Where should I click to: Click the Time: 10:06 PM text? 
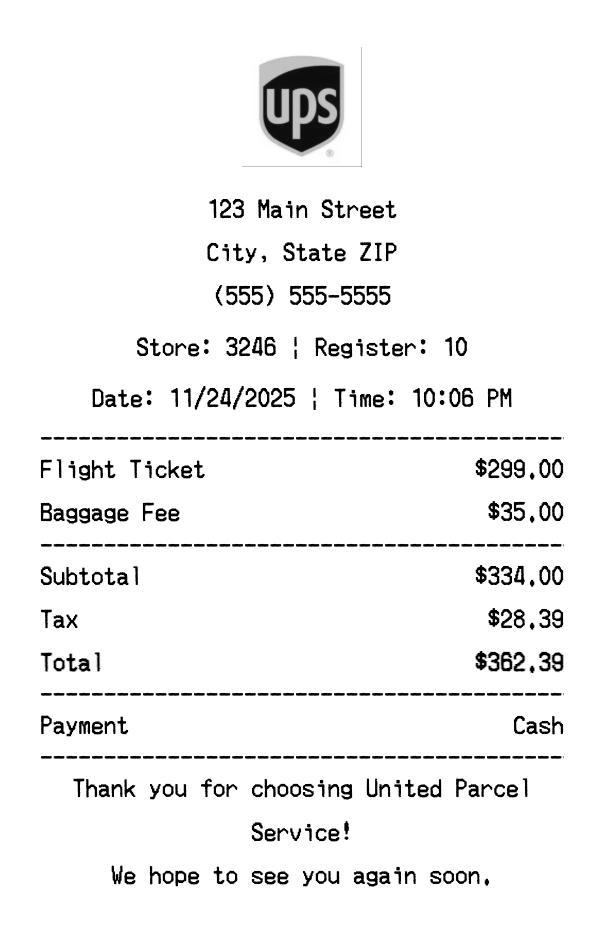point(423,399)
